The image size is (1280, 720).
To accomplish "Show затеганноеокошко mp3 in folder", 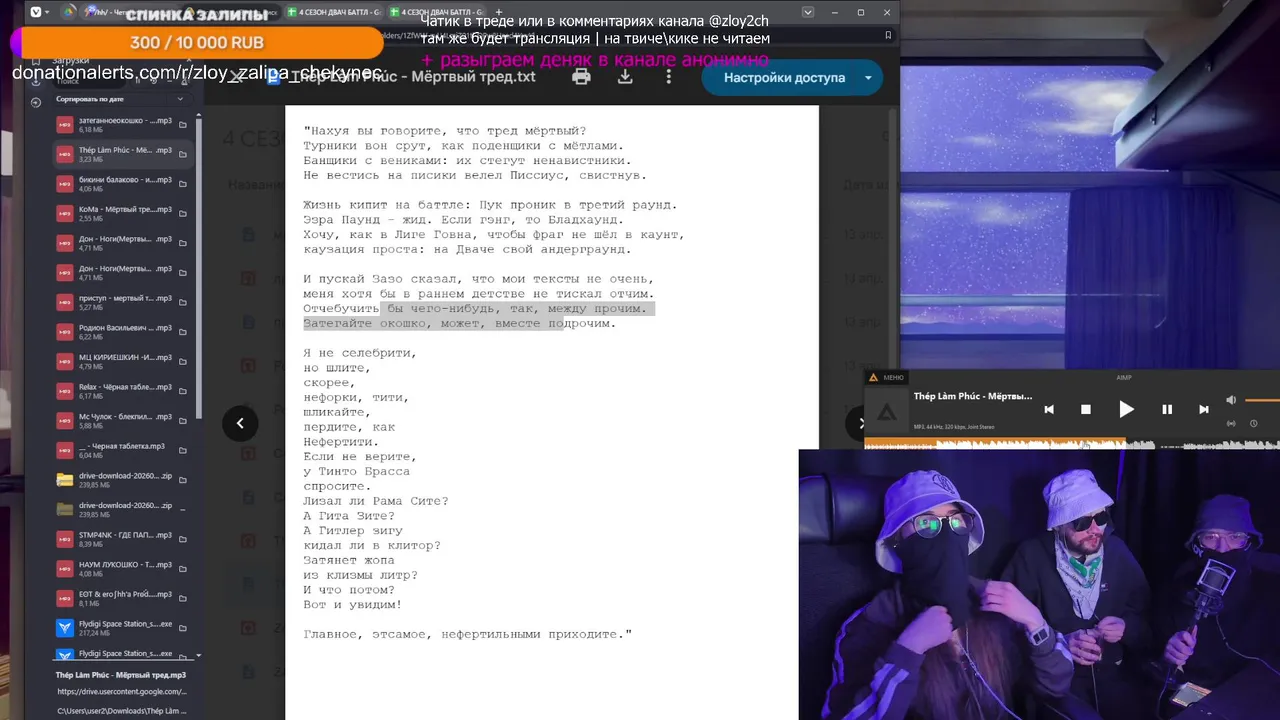I will coord(182,125).
